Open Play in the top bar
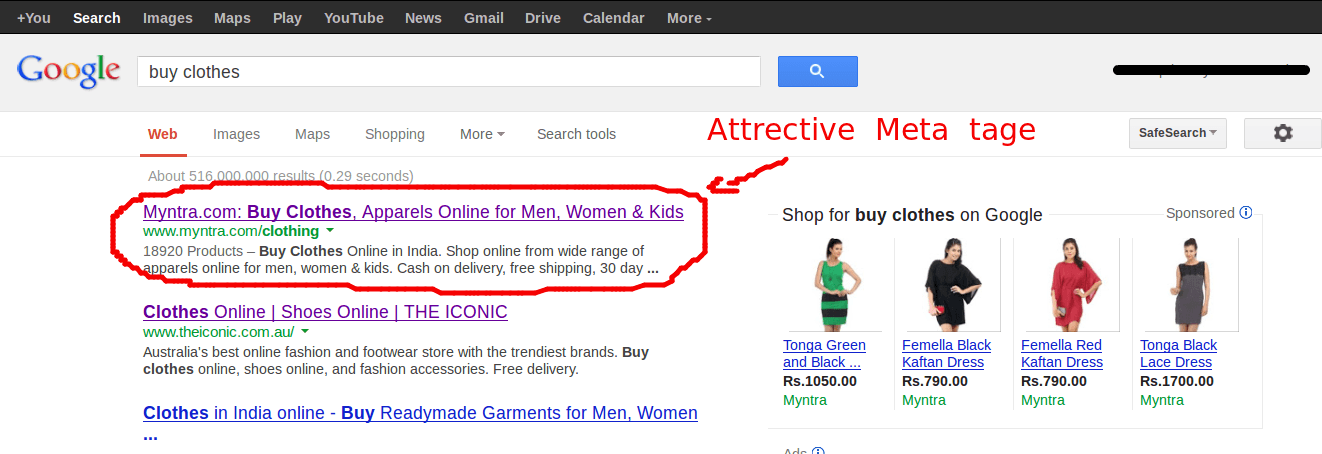 coord(287,18)
